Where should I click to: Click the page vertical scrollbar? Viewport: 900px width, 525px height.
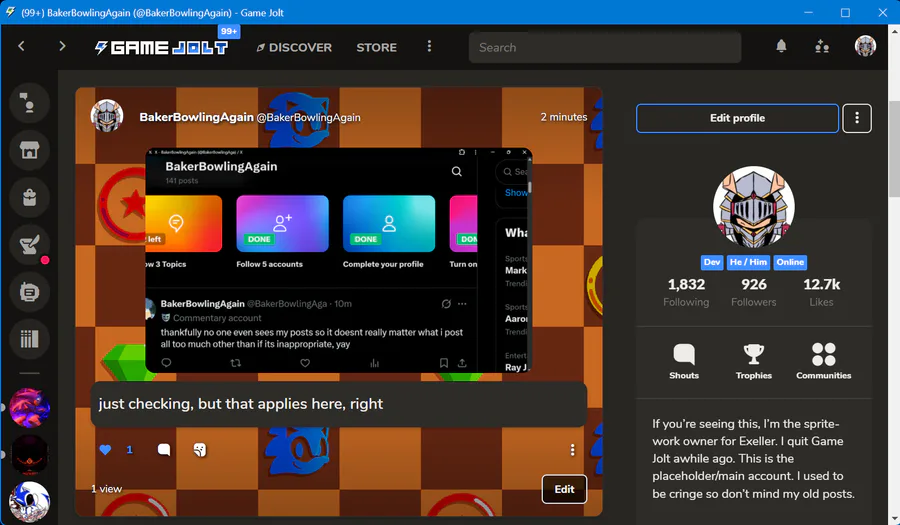pyautogui.click(x=894, y=149)
